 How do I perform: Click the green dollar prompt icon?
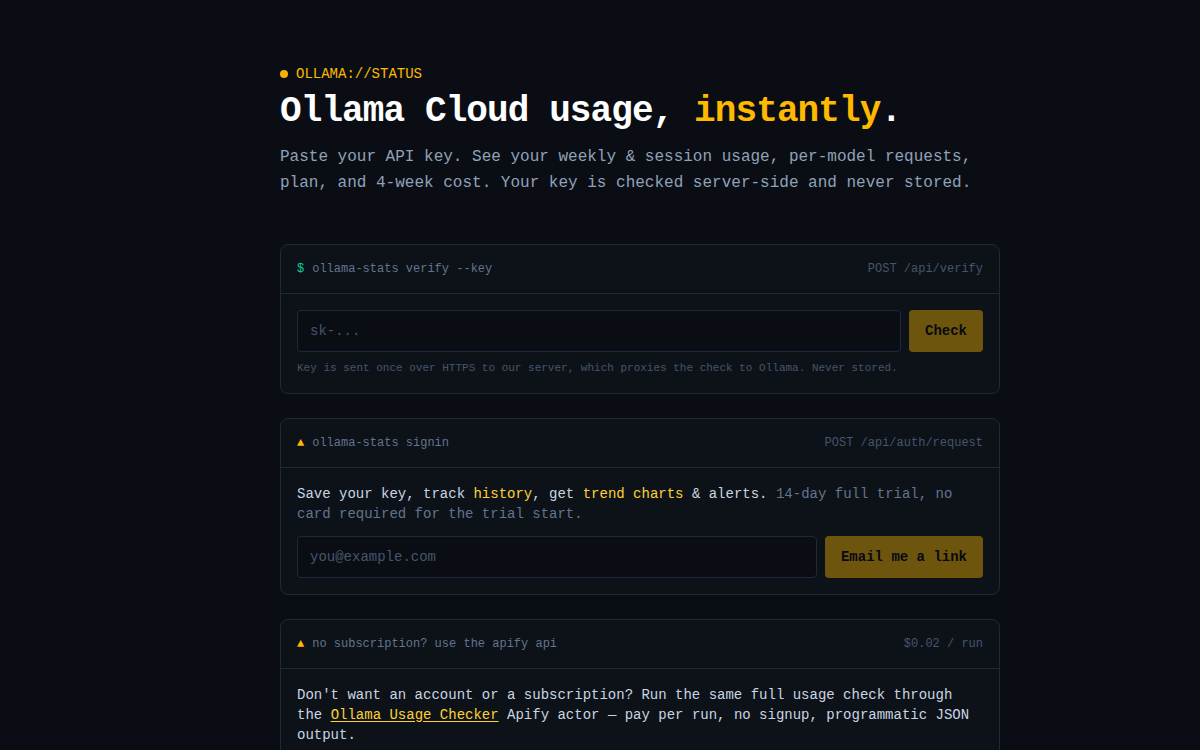[301, 268]
